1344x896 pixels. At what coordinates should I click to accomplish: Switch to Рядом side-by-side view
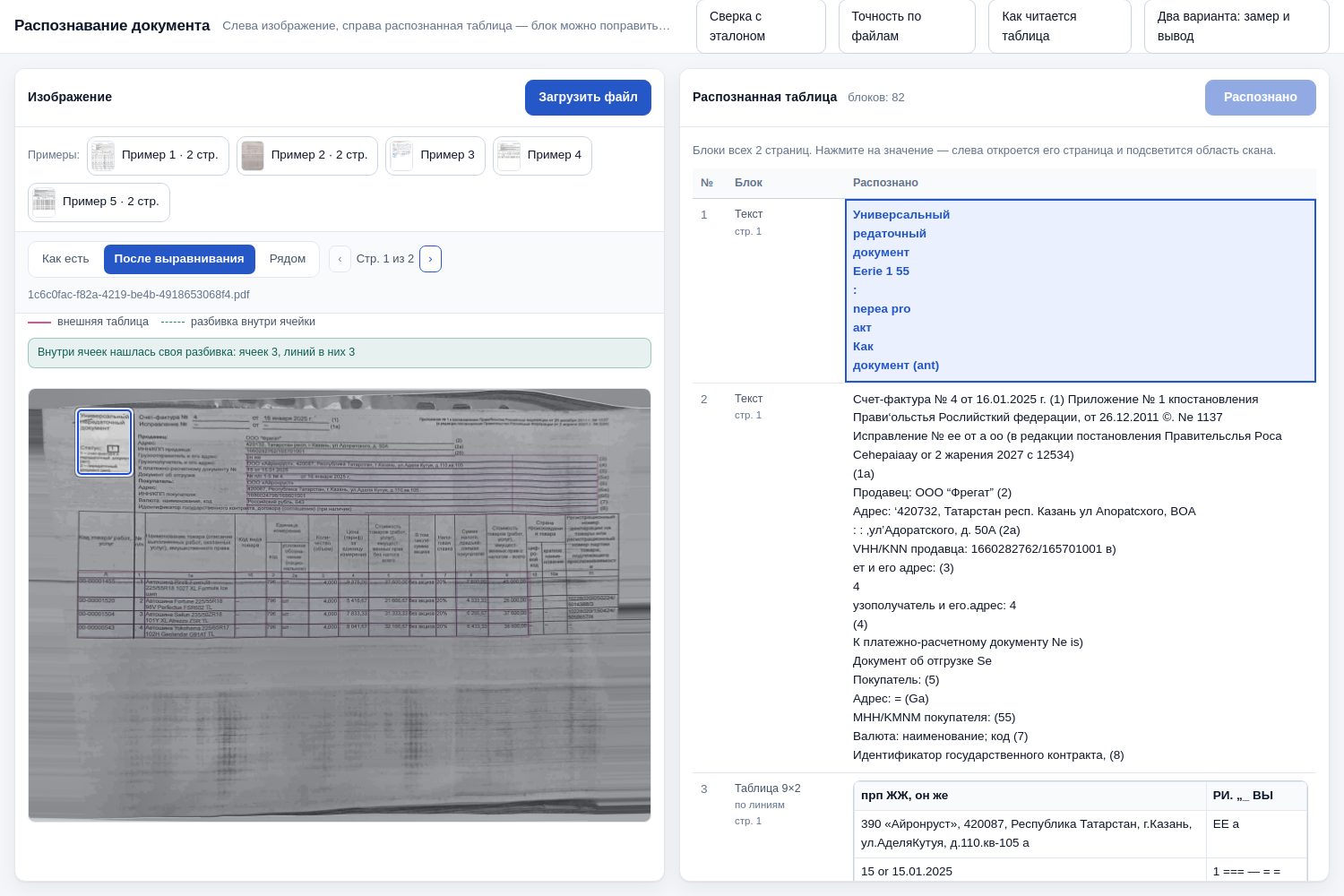pos(288,259)
